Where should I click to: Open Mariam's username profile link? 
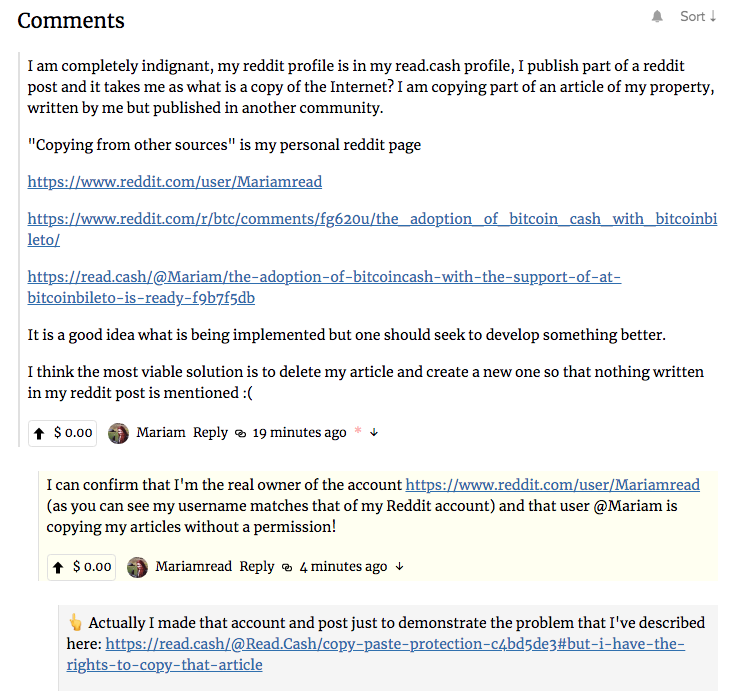(x=161, y=432)
